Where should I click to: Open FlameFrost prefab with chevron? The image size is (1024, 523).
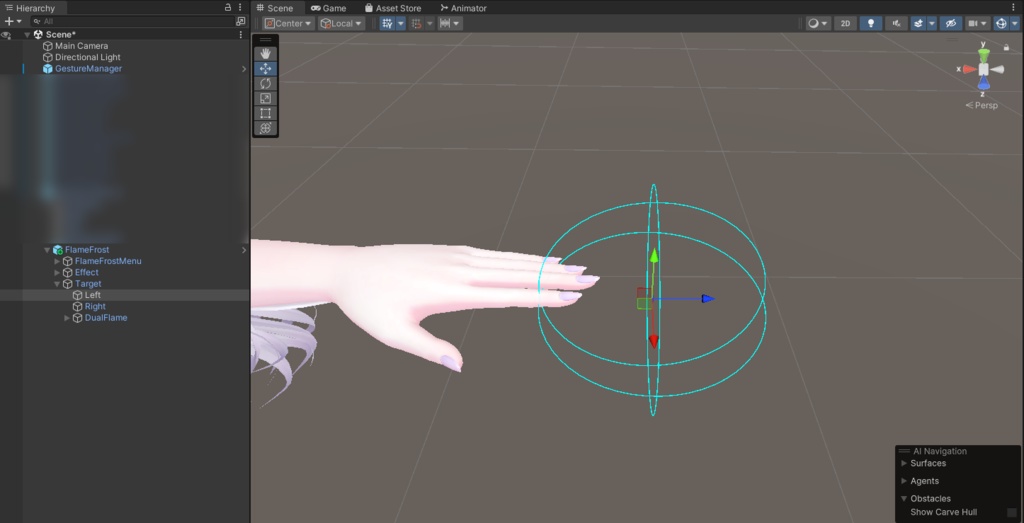click(x=244, y=249)
